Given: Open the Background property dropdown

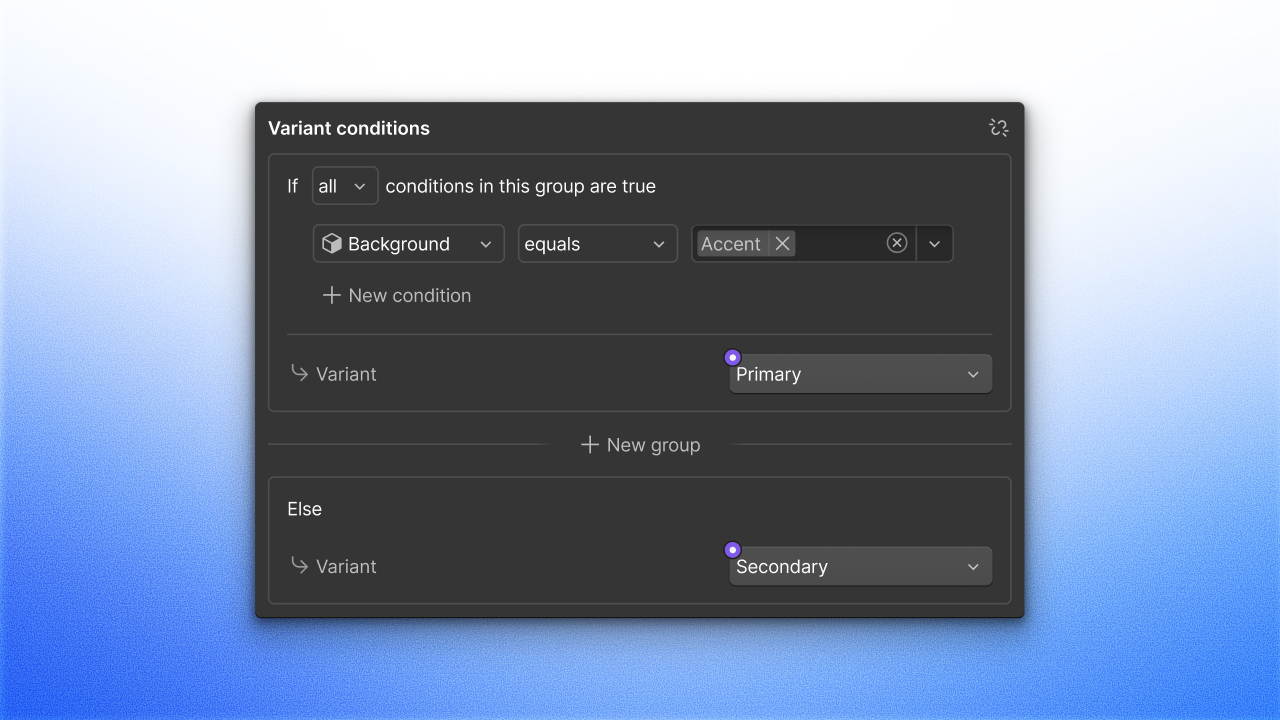Looking at the screenshot, I should tap(408, 243).
